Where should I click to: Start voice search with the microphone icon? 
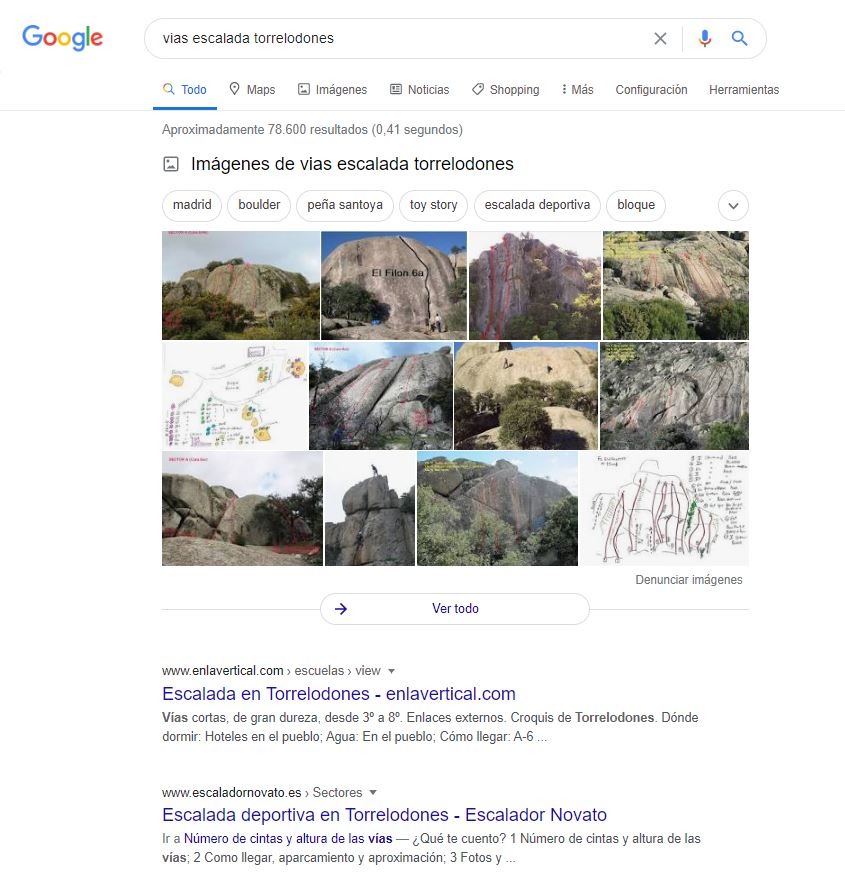(x=705, y=39)
